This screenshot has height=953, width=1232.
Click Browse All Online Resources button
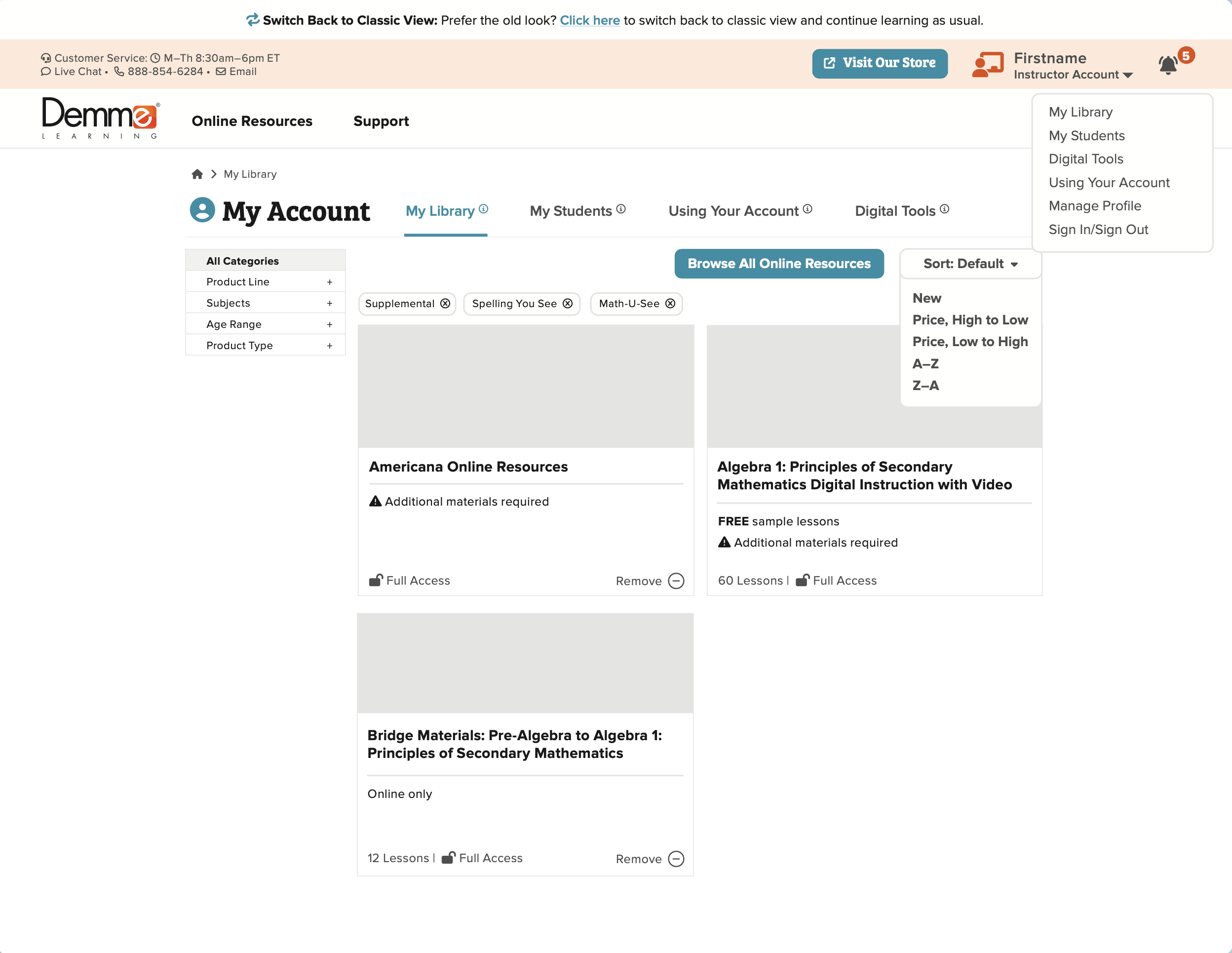pyautogui.click(x=779, y=264)
